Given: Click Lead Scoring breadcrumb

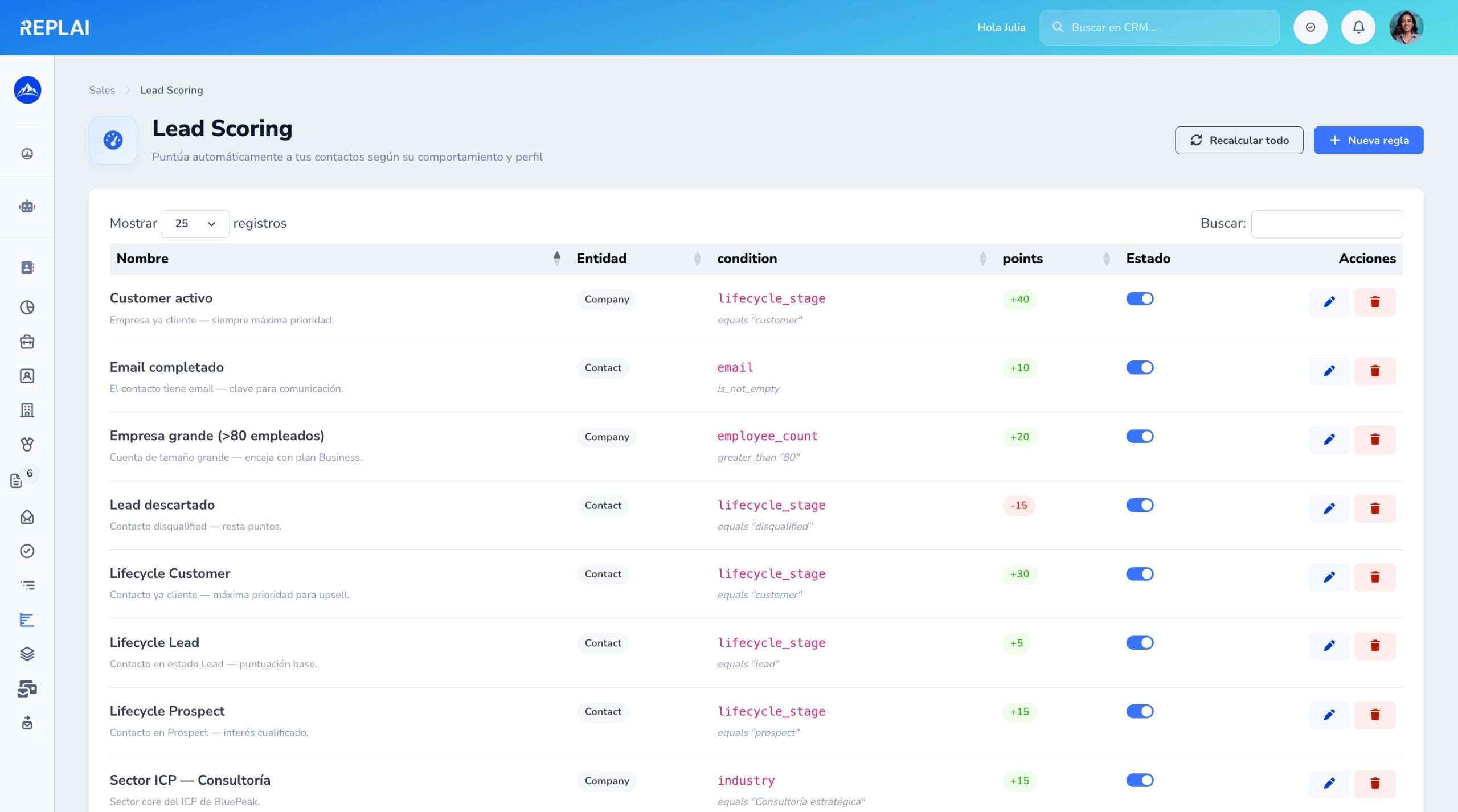Looking at the screenshot, I should pyautogui.click(x=171, y=90).
